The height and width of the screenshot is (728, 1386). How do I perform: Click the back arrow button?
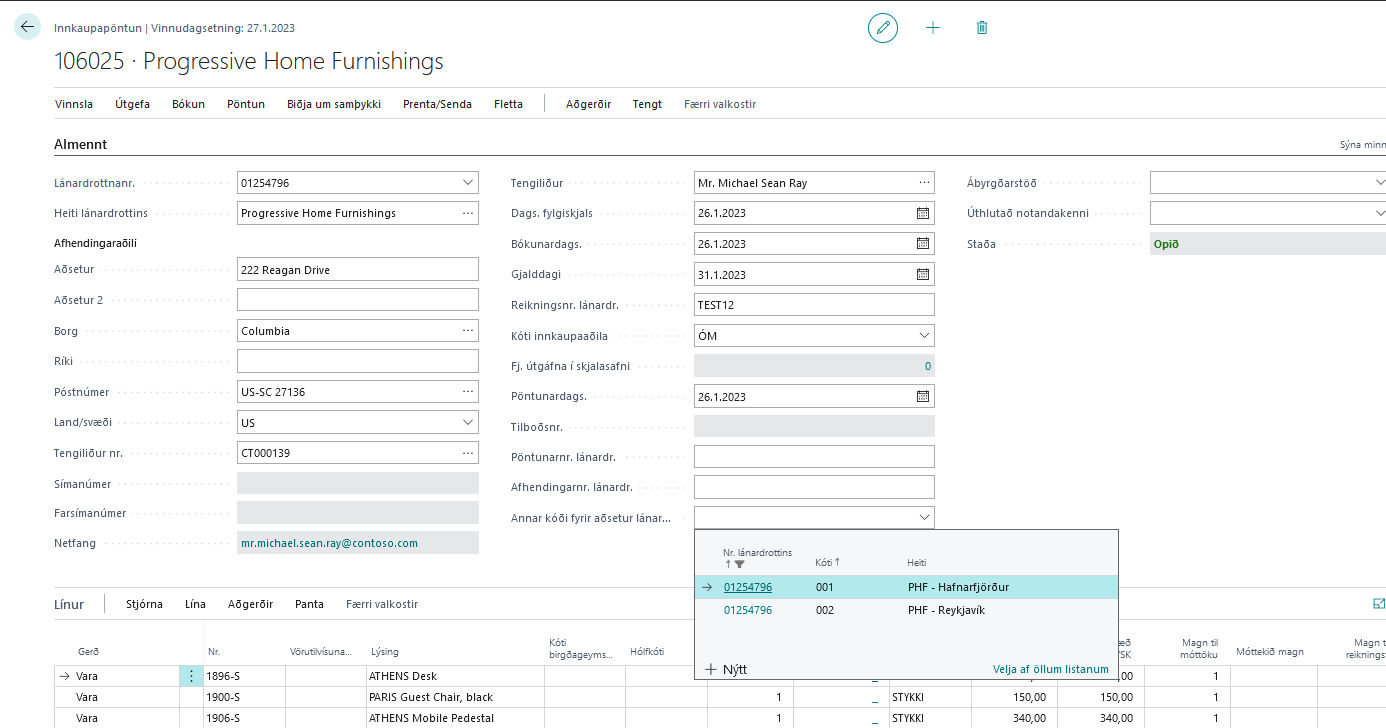click(x=27, y=28)
